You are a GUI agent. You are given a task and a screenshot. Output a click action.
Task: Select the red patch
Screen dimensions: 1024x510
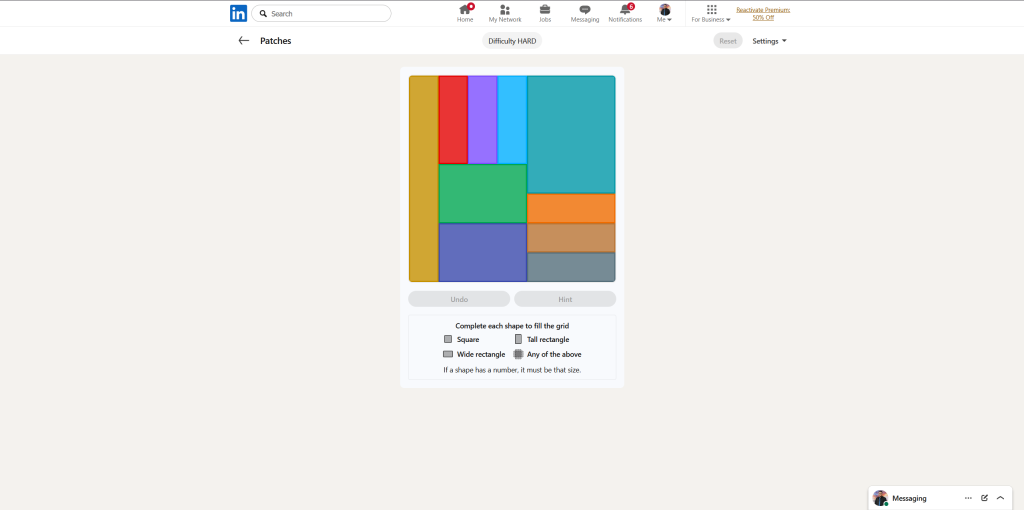click(x=453, y=120)
